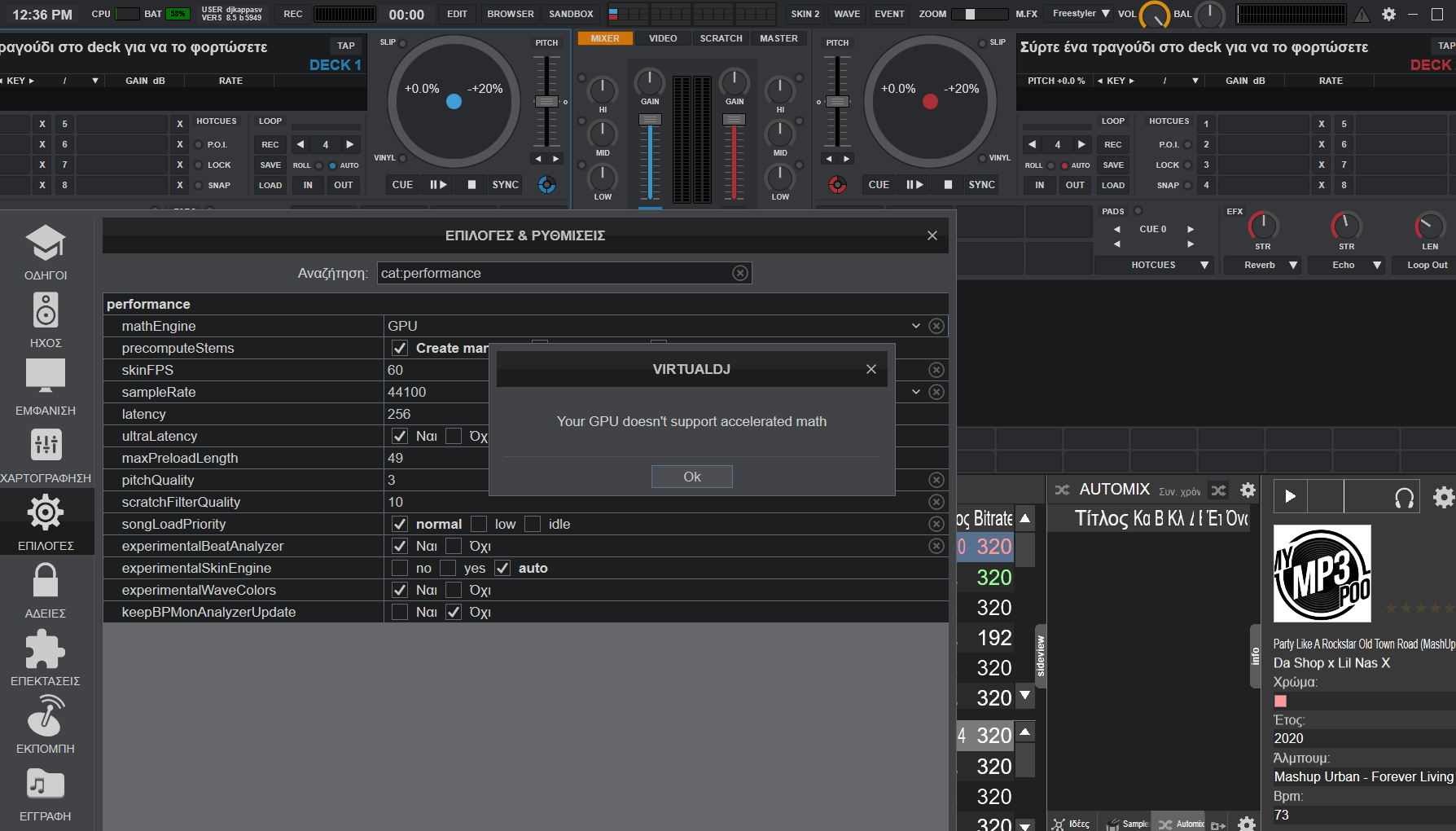The width and height of the screenshot is (1456, 831).
Task: Adjust the left channel volume fader
Action: coord(650,120)
